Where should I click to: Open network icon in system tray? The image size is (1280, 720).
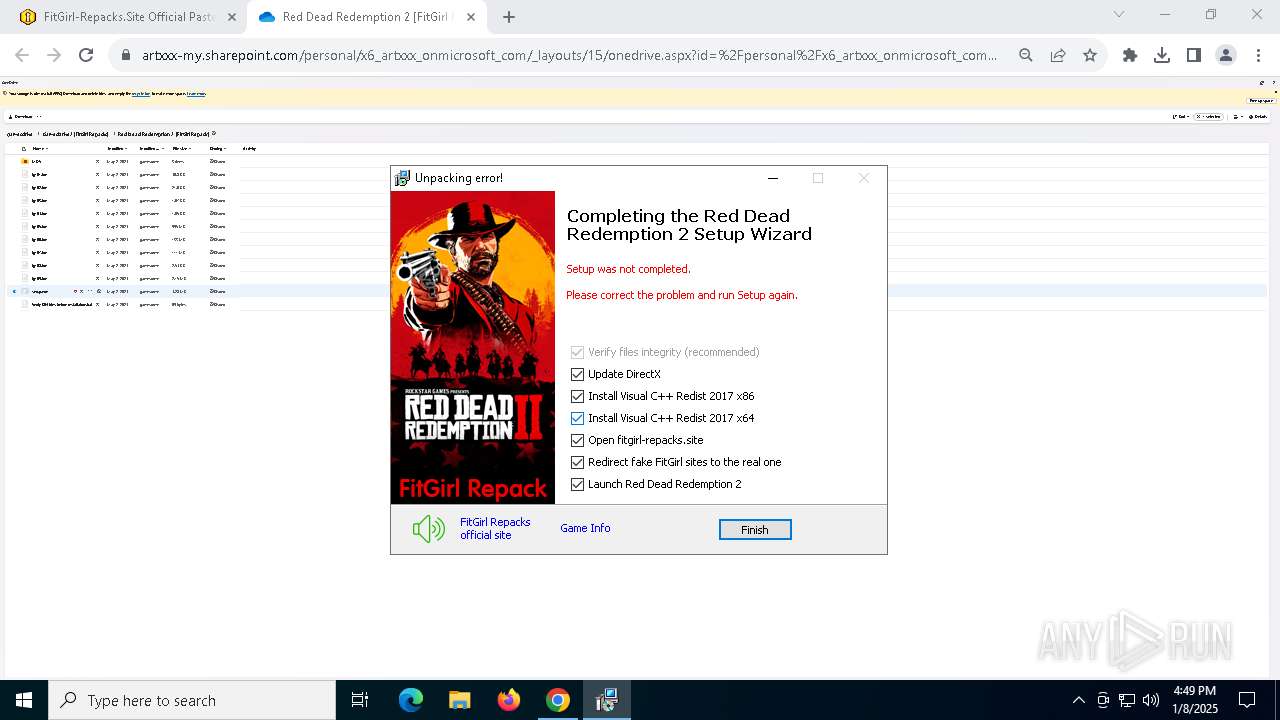point(1126,700)
